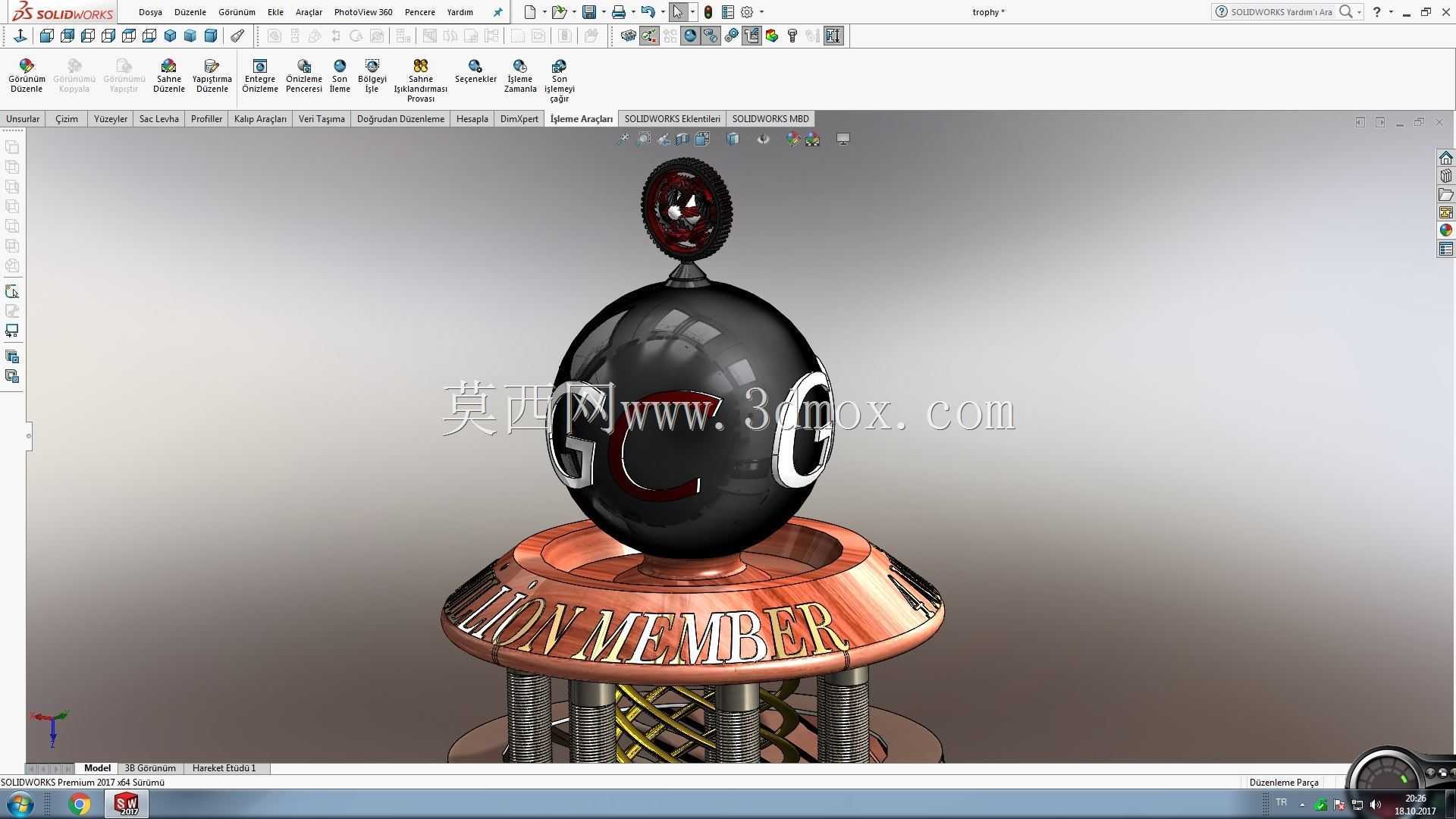
Task: Start Entegre Önizleme render preview
Action: 260,76
